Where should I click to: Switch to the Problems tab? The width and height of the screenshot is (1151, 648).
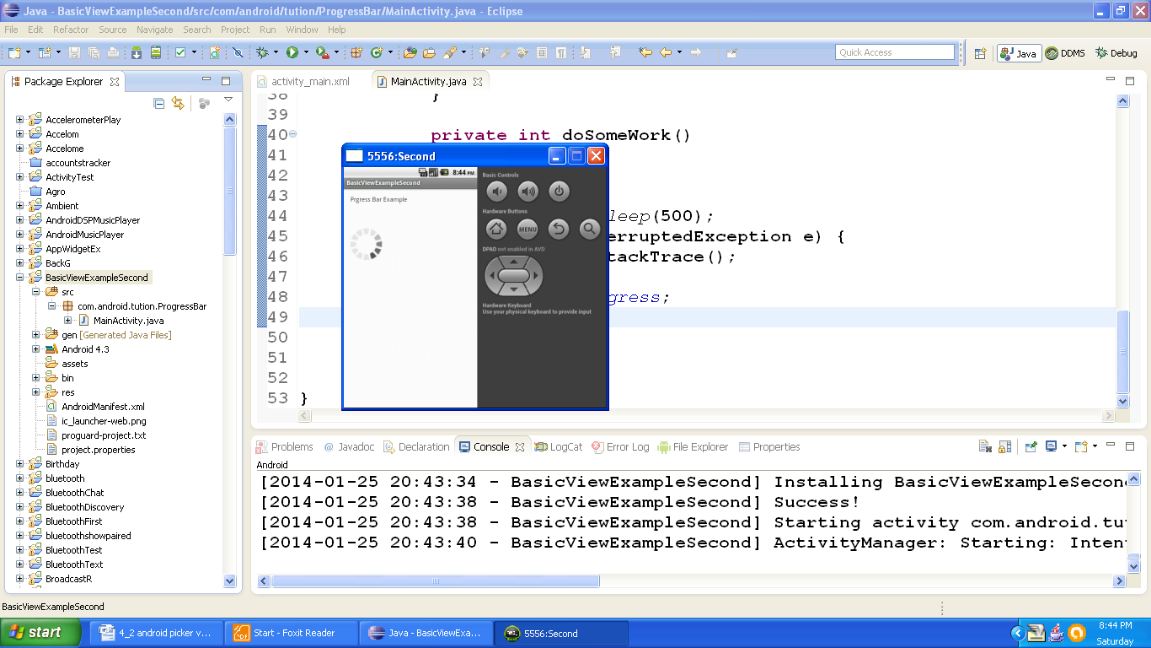point(285,447)
